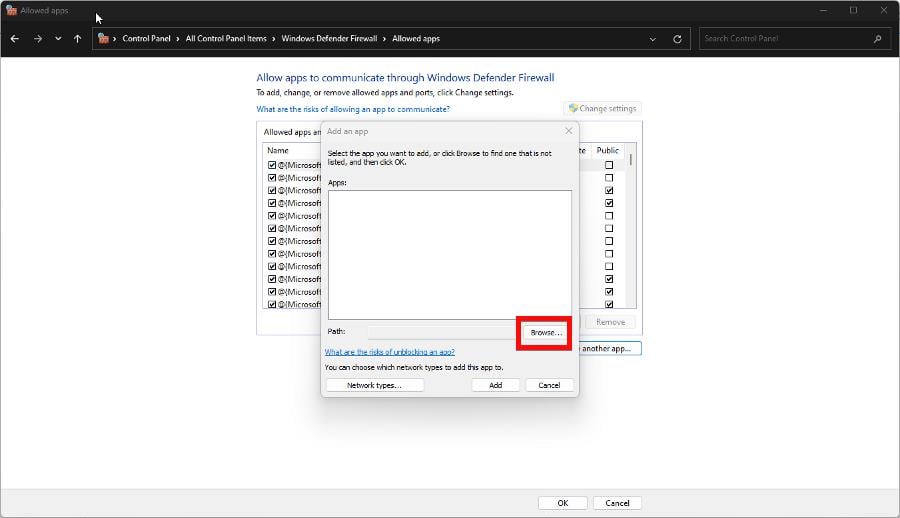Open risks of unblocking an app link
Screen dimensions: 900x518
(390, 351)
